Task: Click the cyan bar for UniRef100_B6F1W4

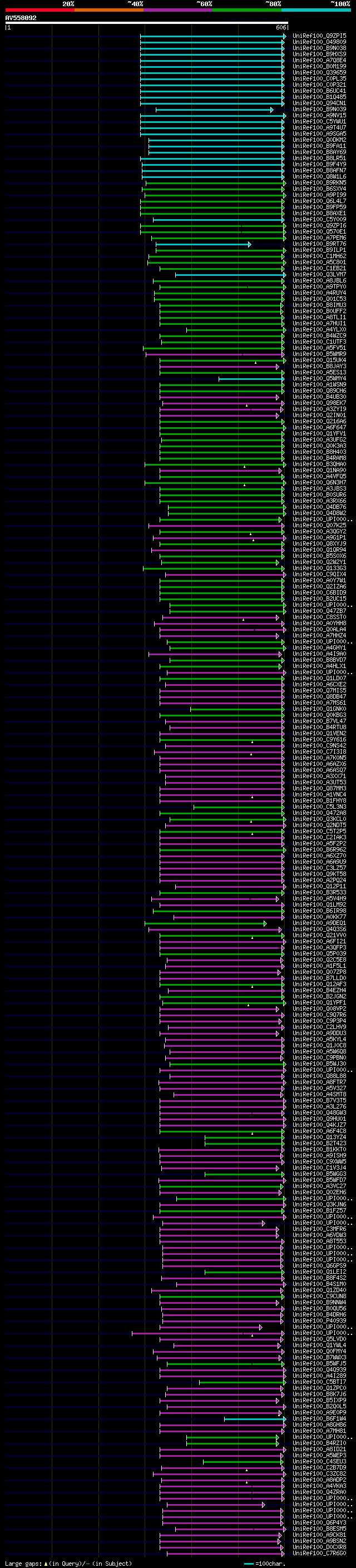Action: click(254, 1419)
